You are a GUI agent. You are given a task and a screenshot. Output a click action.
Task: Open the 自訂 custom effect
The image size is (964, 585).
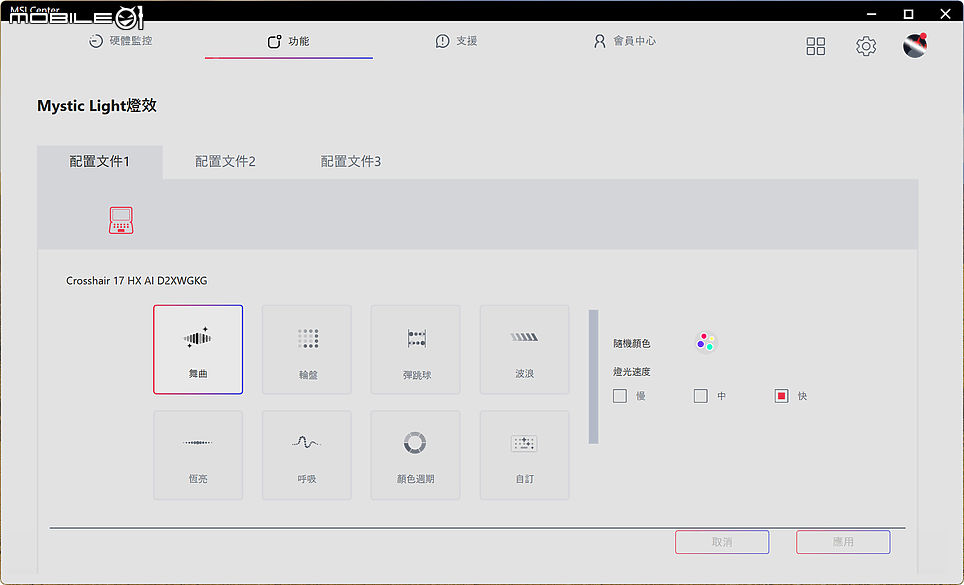tap(524, 455)
